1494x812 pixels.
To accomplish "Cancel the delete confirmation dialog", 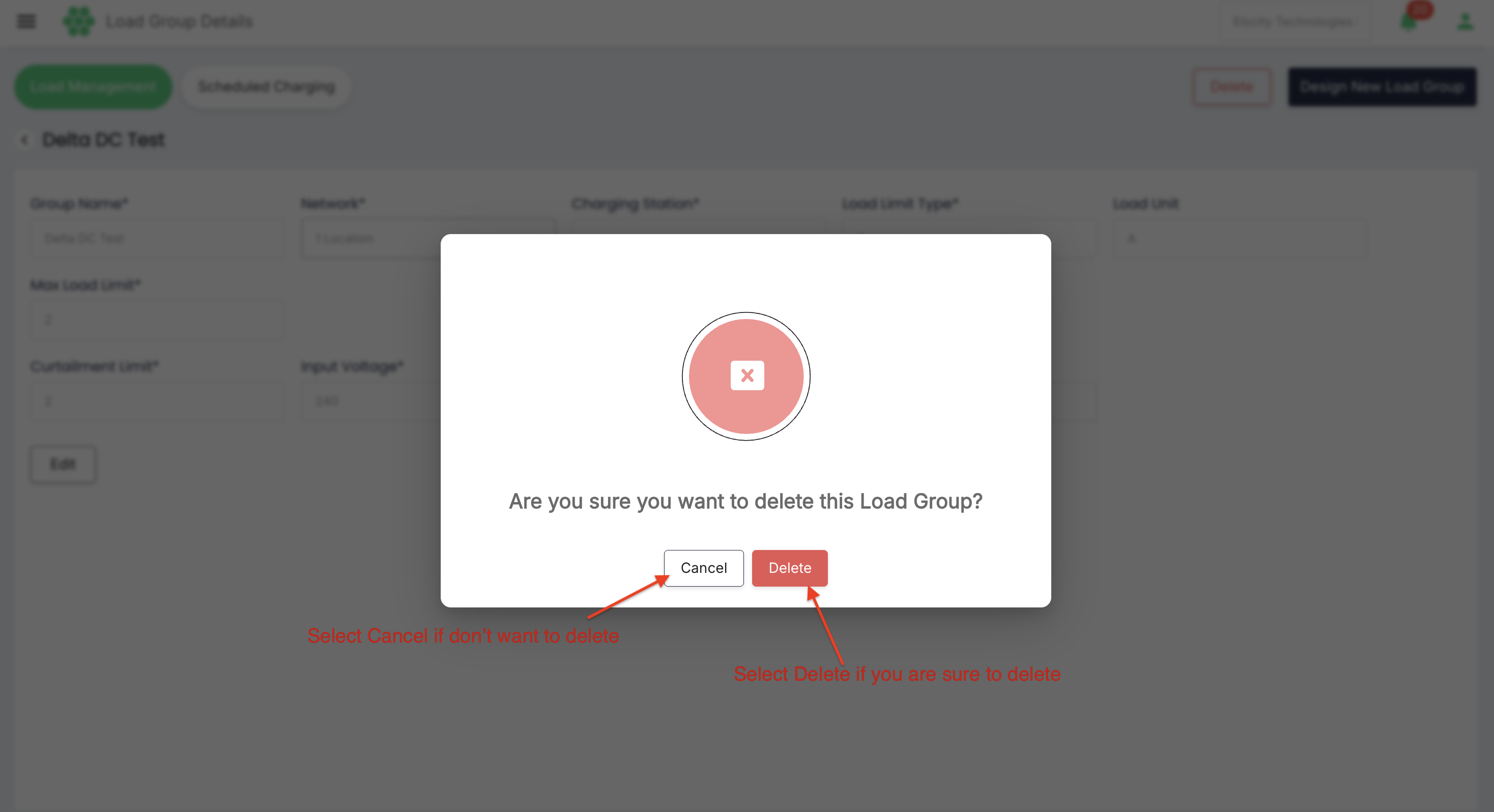I will click(x=704, y=568).
